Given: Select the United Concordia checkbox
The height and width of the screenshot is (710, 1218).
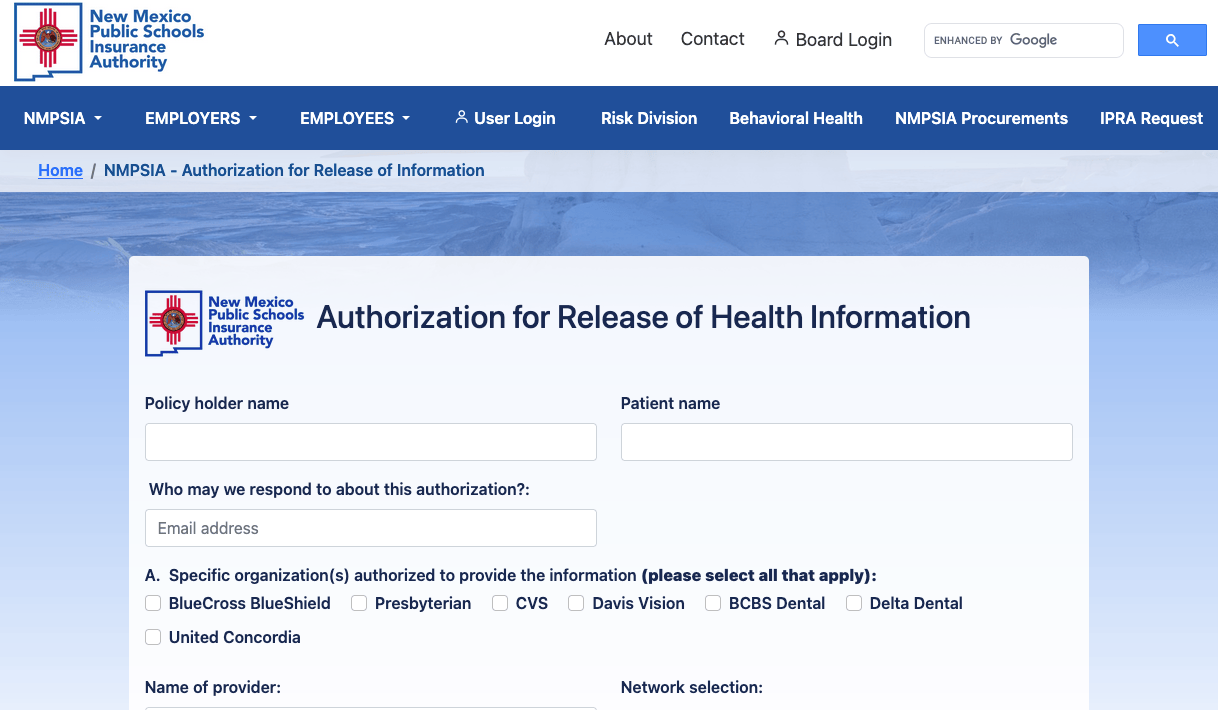Looking at the screenshot, I should [x=153, y=637].
